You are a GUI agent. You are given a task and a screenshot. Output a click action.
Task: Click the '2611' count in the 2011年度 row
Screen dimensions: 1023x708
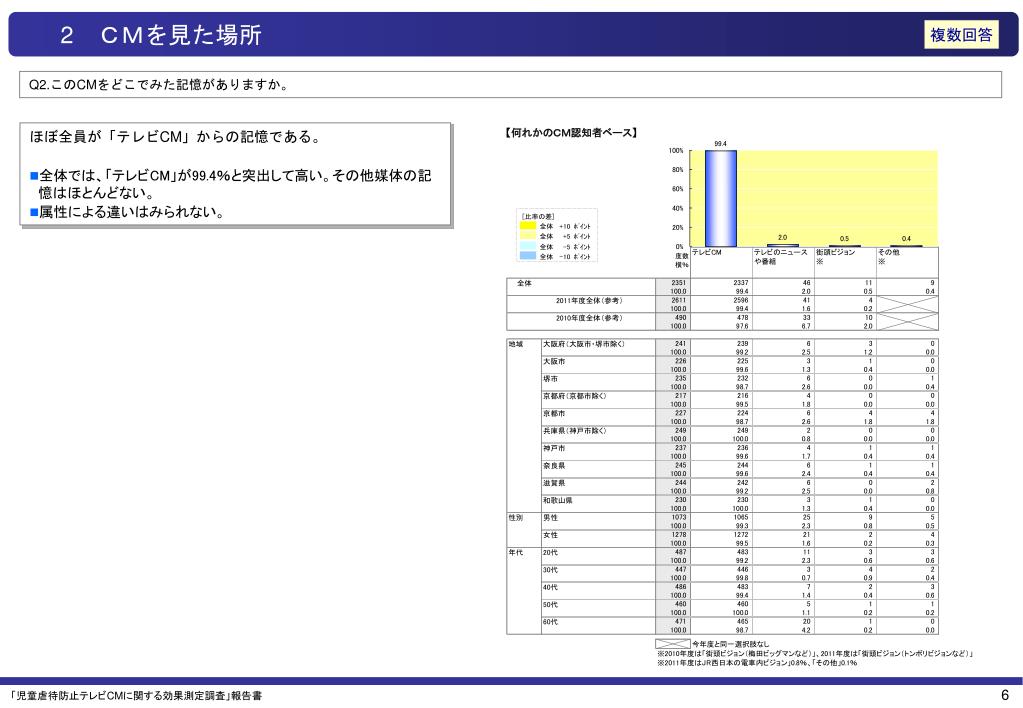click(x=679, y=301)
